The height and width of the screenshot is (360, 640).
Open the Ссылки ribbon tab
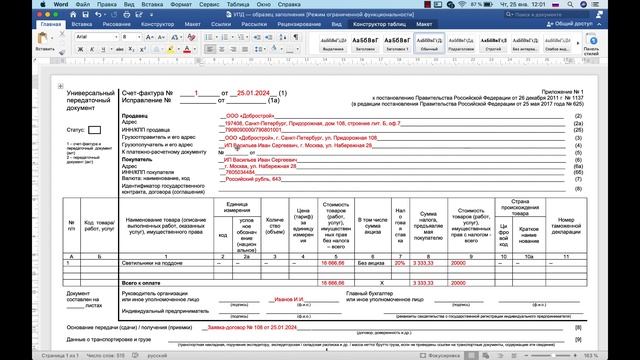tap(221, 24)
